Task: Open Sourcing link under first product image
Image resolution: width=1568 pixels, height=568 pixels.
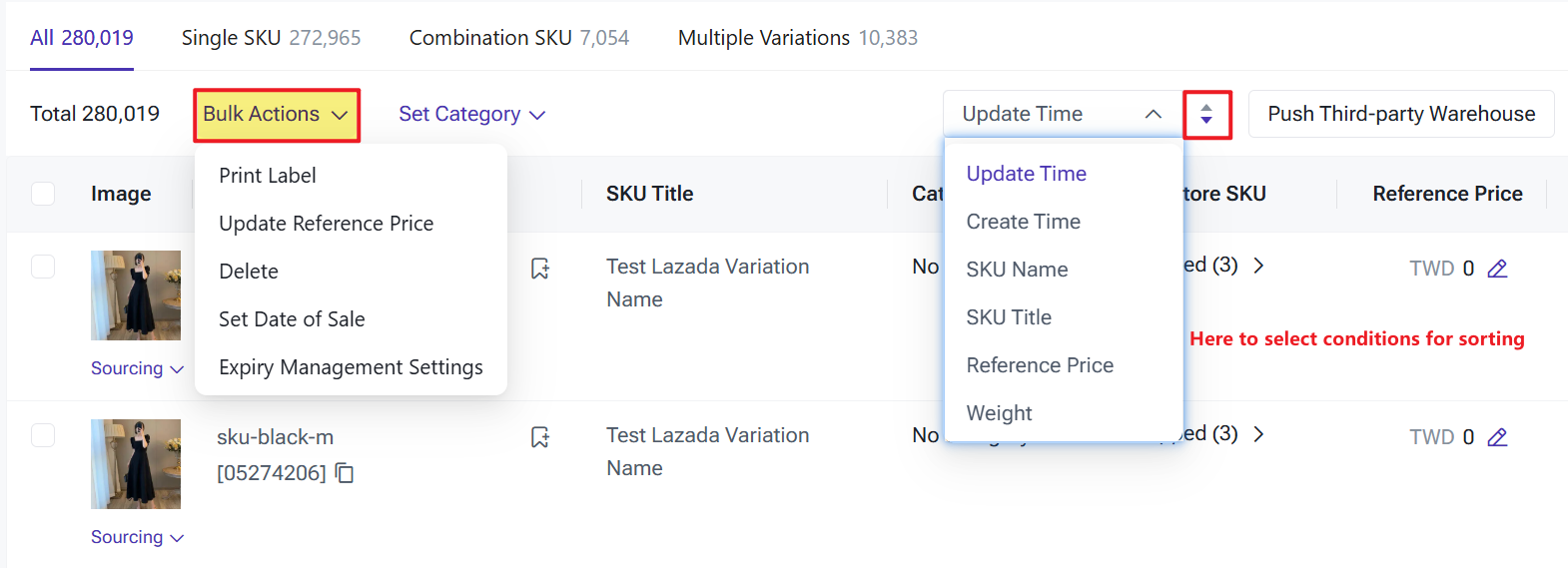Action: click(137, 368)
